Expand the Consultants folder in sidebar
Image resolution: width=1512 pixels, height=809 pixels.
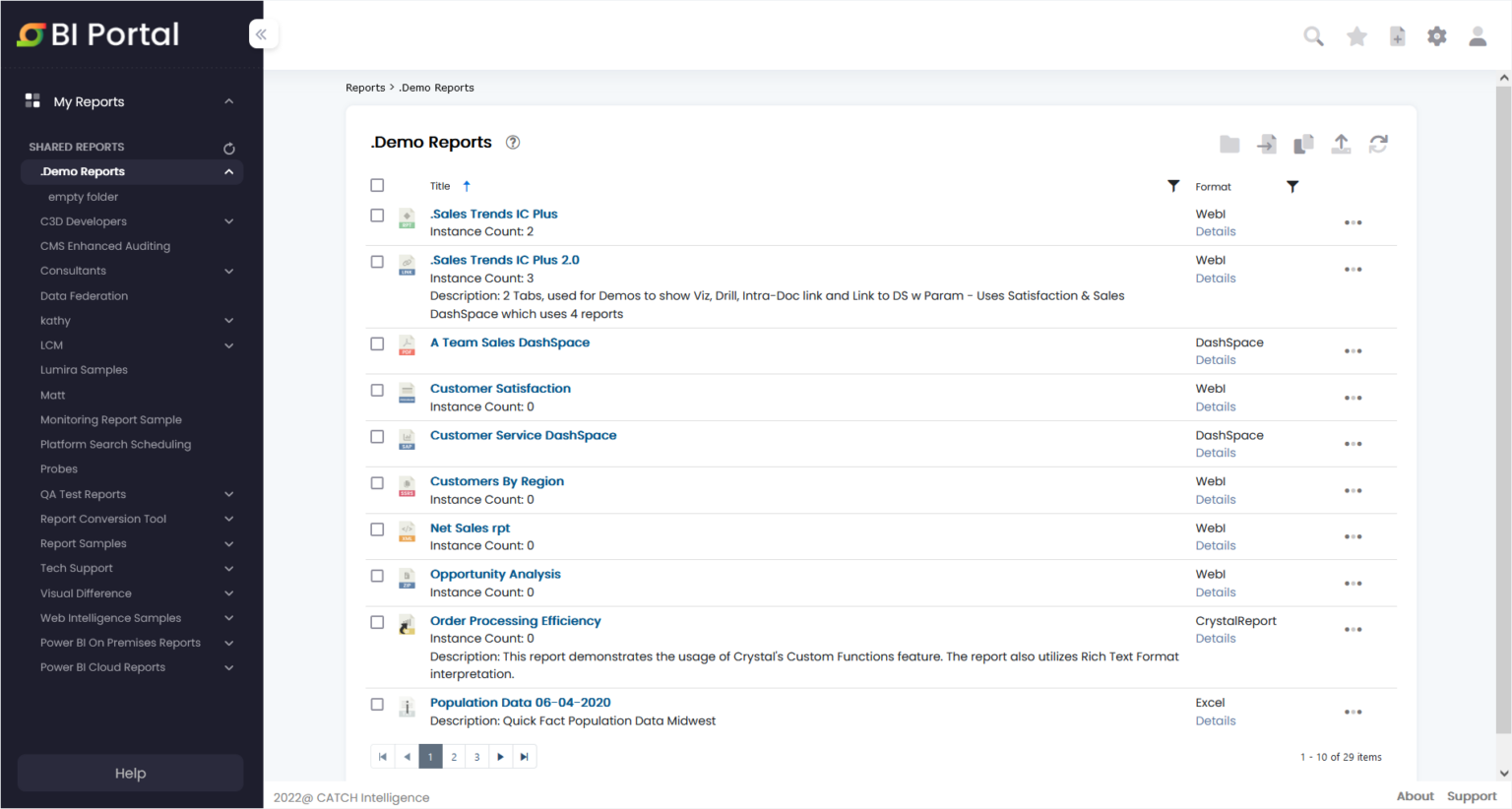(228, 271)
